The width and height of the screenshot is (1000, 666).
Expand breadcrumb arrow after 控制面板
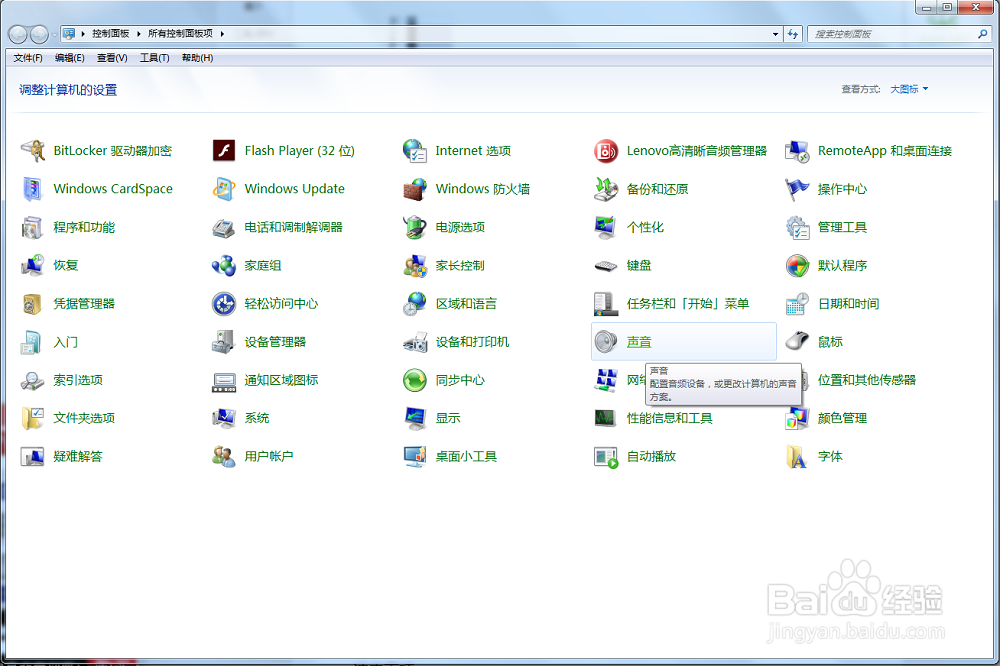coord(138,34)
